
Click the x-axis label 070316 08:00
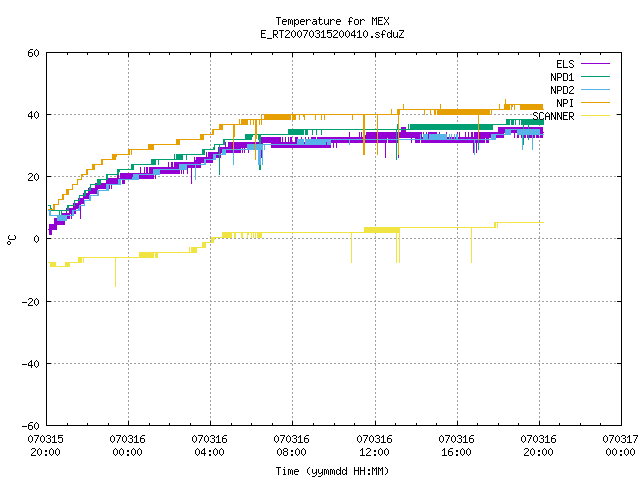pos(291,446)
